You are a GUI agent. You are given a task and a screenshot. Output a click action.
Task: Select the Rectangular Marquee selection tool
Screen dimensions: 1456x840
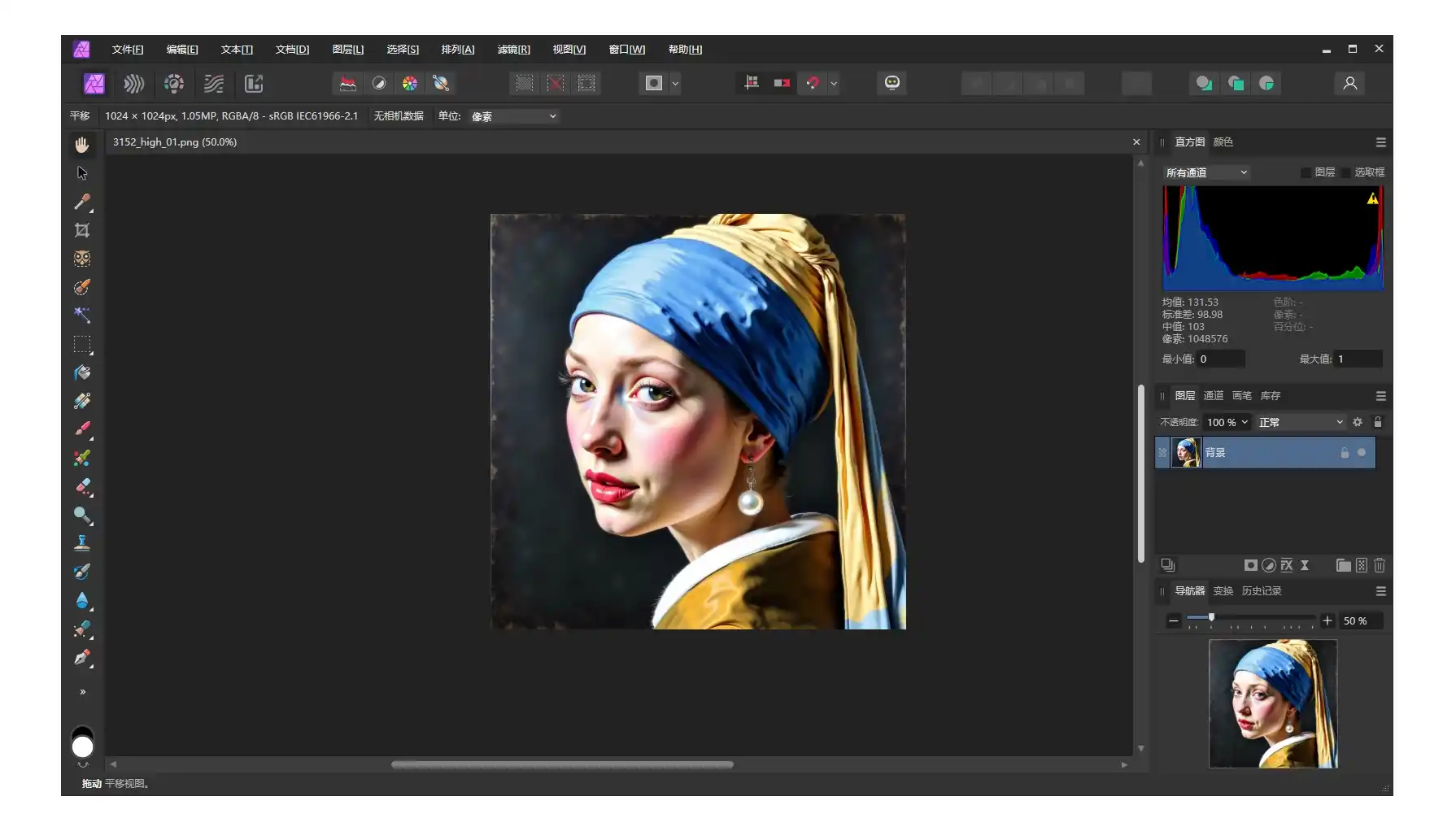point(82,344)
